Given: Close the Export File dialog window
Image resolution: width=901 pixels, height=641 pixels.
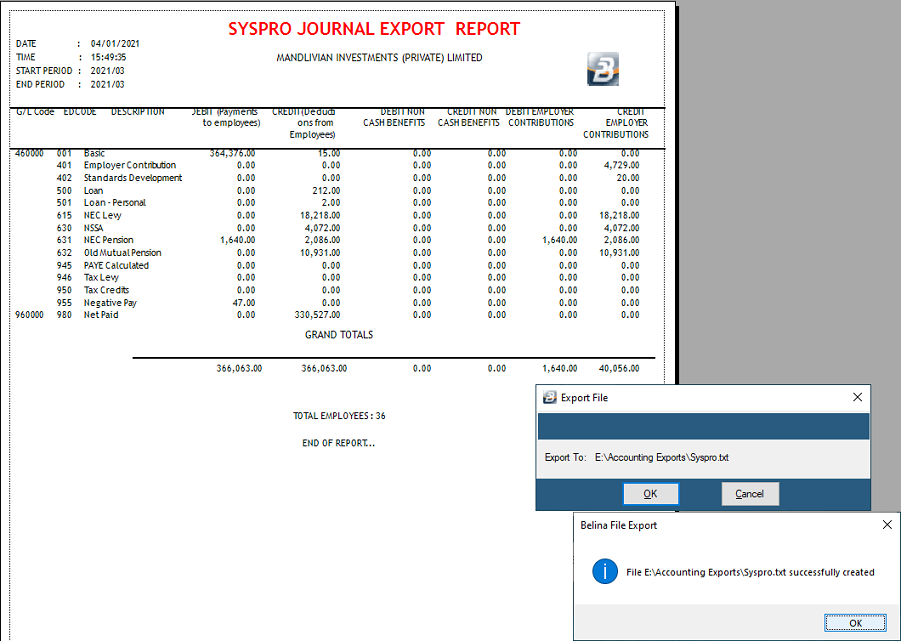Looking at the screenshot, I should click(x=857, y=397).
